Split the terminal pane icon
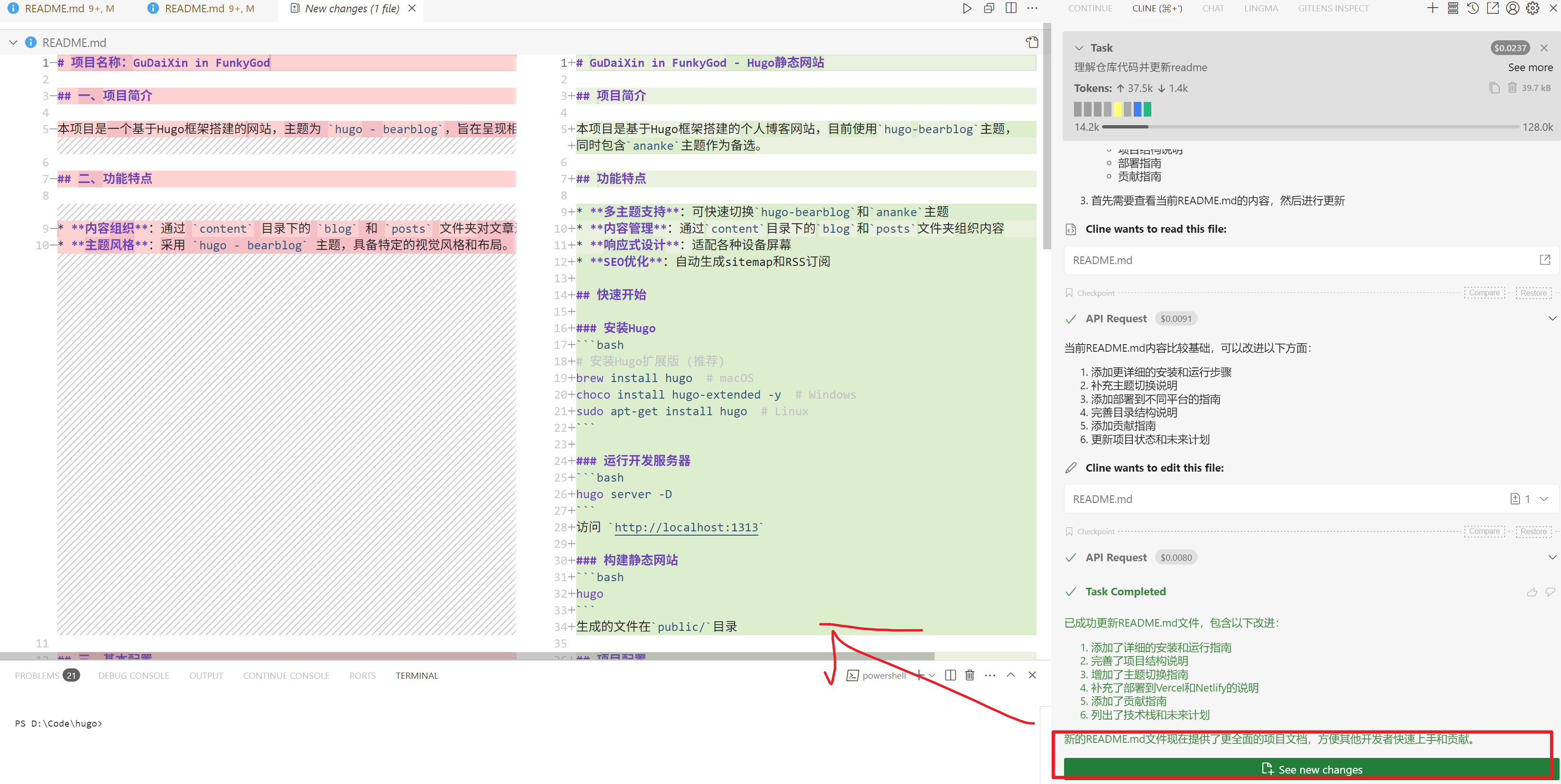The image size is (1561, 784). point(950,675)
